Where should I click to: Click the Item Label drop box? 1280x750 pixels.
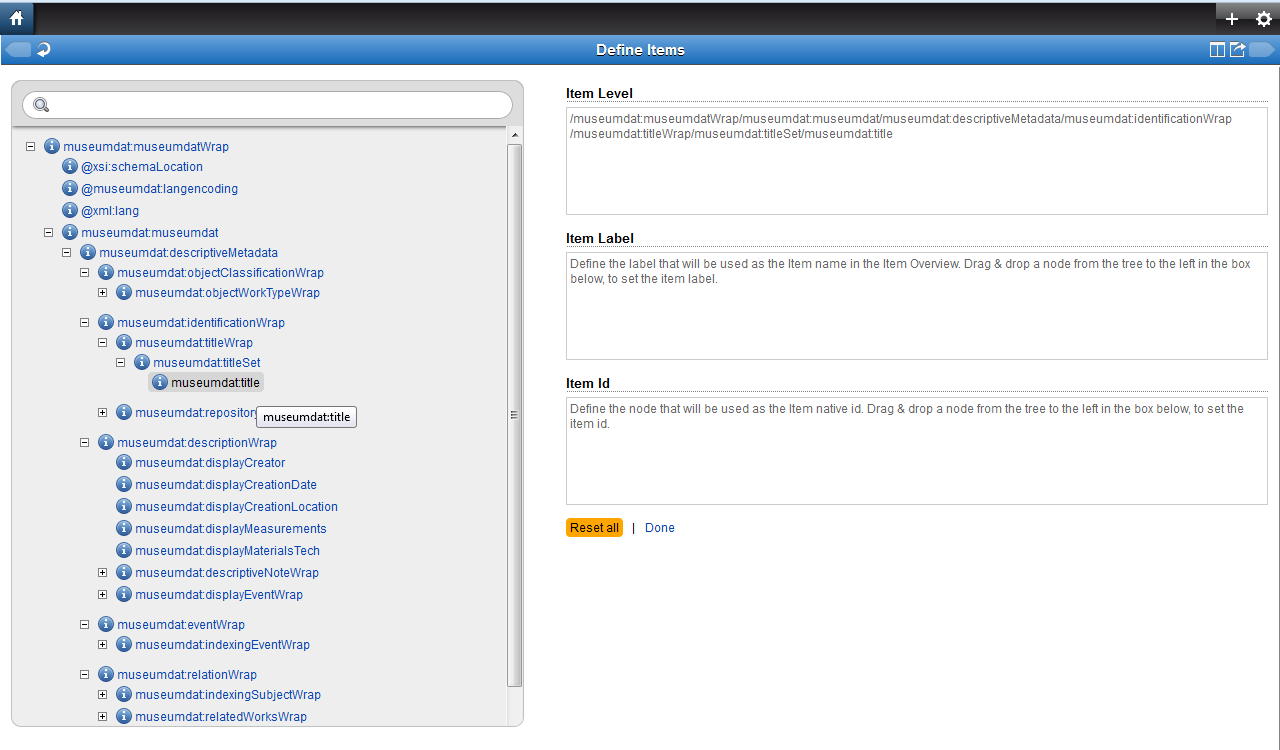(x=917, y=306)
